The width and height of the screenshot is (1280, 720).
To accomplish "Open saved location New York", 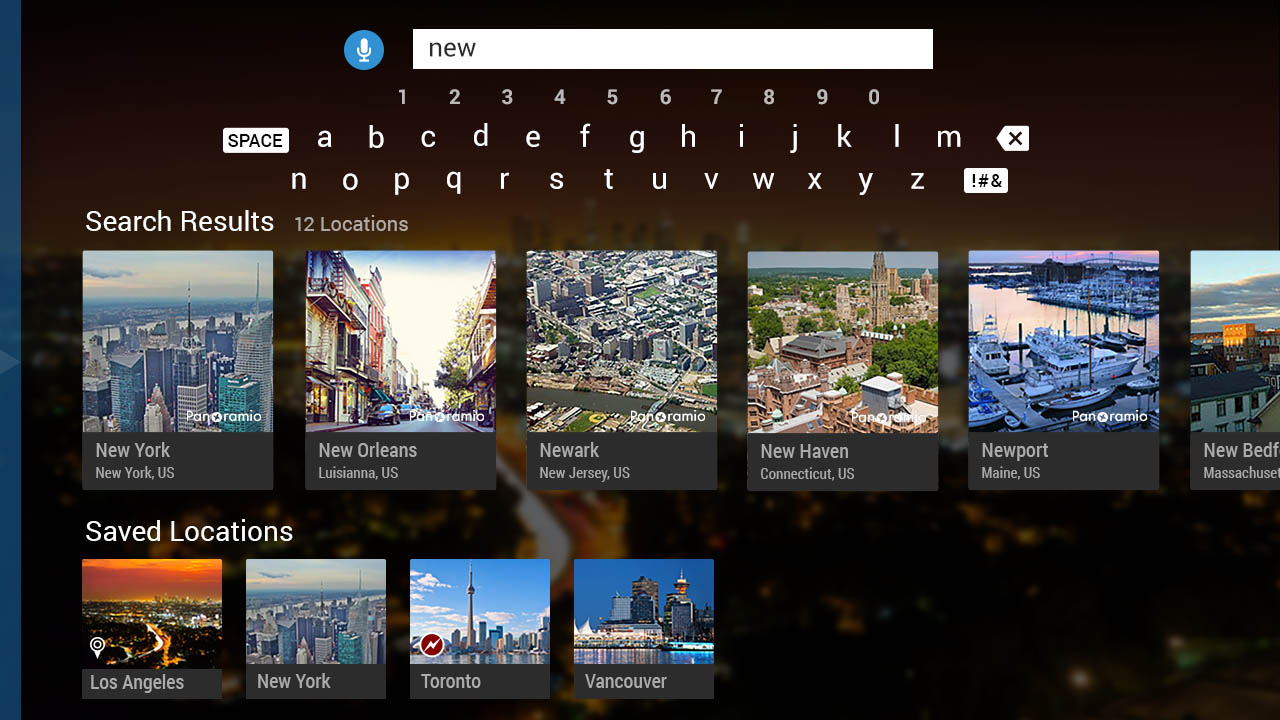I will pos(316,629).
